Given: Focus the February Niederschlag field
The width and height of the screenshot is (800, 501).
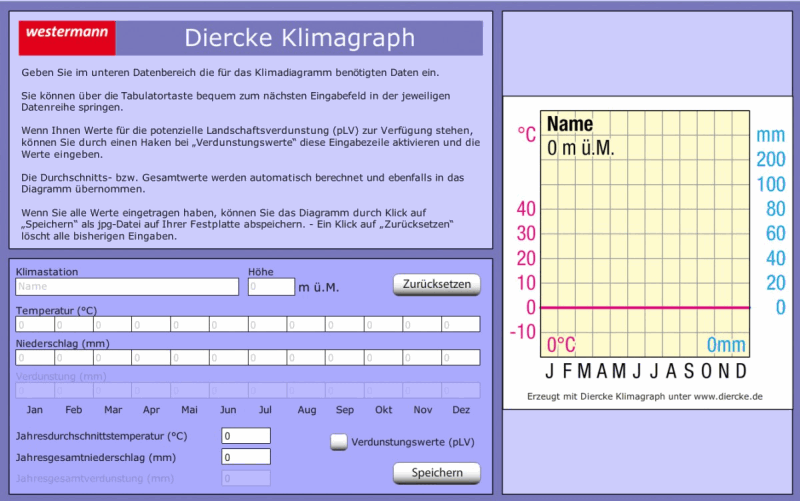Looking at the screenshot, I should pyautogui.click(x=74, y=358).
